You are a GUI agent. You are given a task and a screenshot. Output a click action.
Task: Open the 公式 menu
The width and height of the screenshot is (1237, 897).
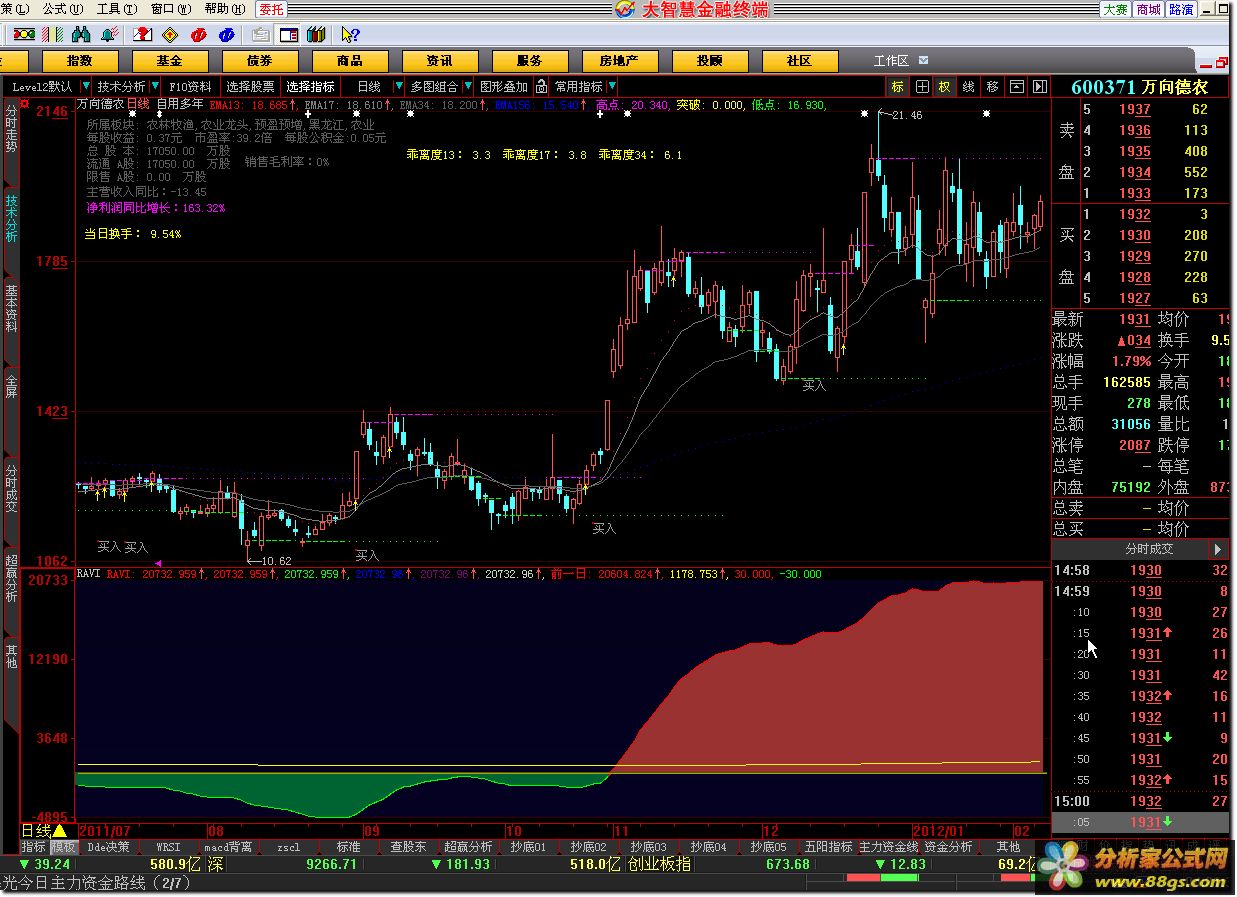click(61, 8)
